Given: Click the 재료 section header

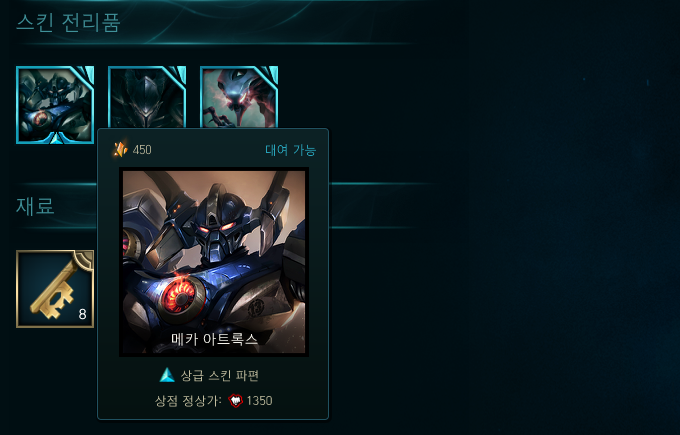Looking at the screenshot, I should (x=35, y=206).
